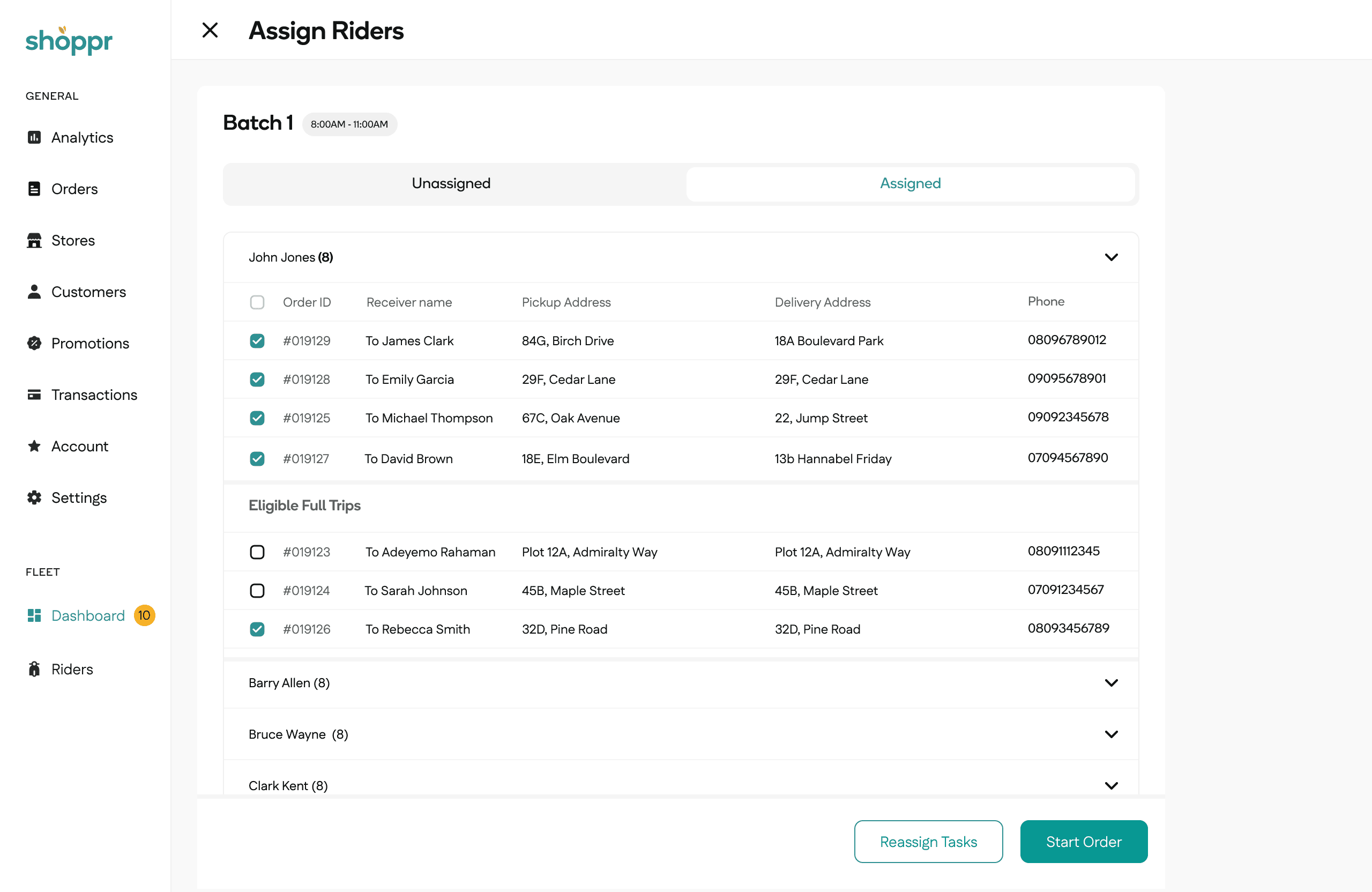The width and height of the screenshot is (1372, 892).
Task: Toggle the select-all checkbox beside Order ID
Action: pyautogui.click(x=257, y=302)
